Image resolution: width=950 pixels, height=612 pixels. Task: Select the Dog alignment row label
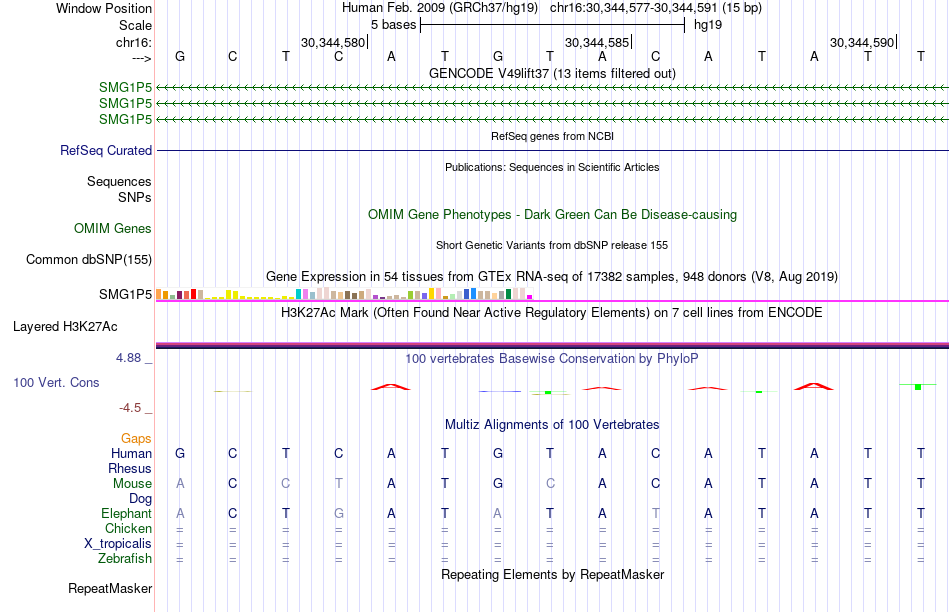tap(141, 499)
